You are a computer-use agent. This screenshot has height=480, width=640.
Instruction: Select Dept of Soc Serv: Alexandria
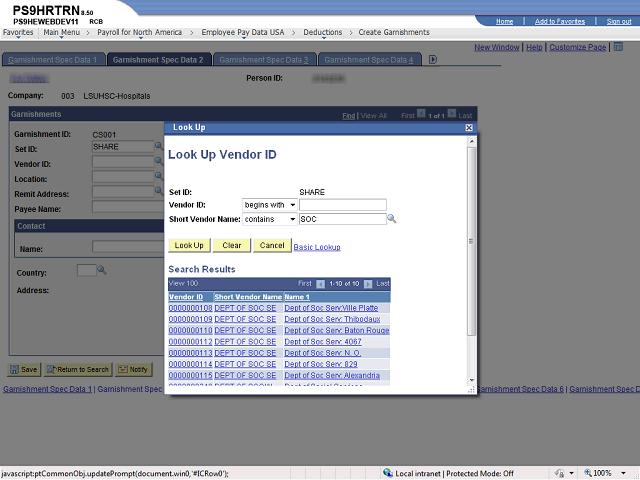[x=332, y=375]
